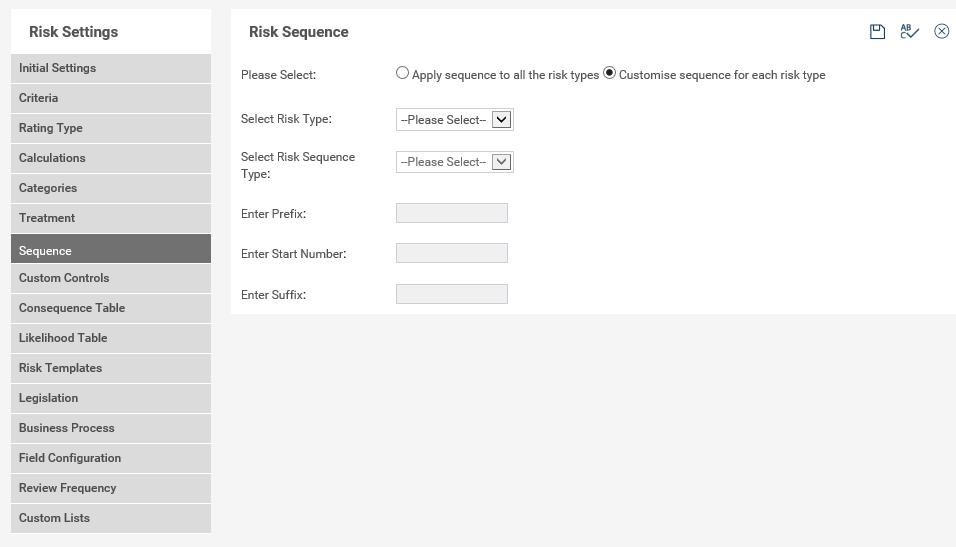Click the save disk icon
The width and height of the screenshot is (956, 547).
point(877,32)
